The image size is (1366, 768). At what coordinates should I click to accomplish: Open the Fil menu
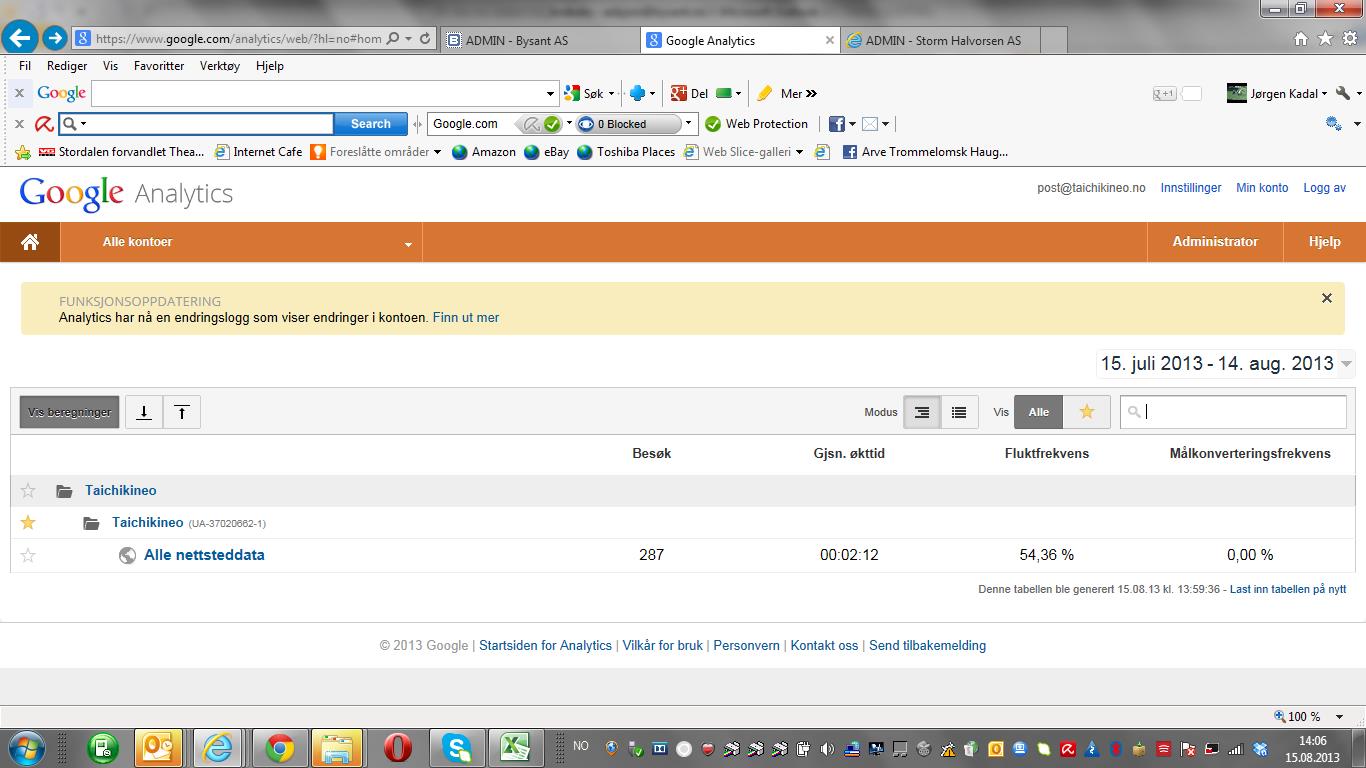pos(25,66)
